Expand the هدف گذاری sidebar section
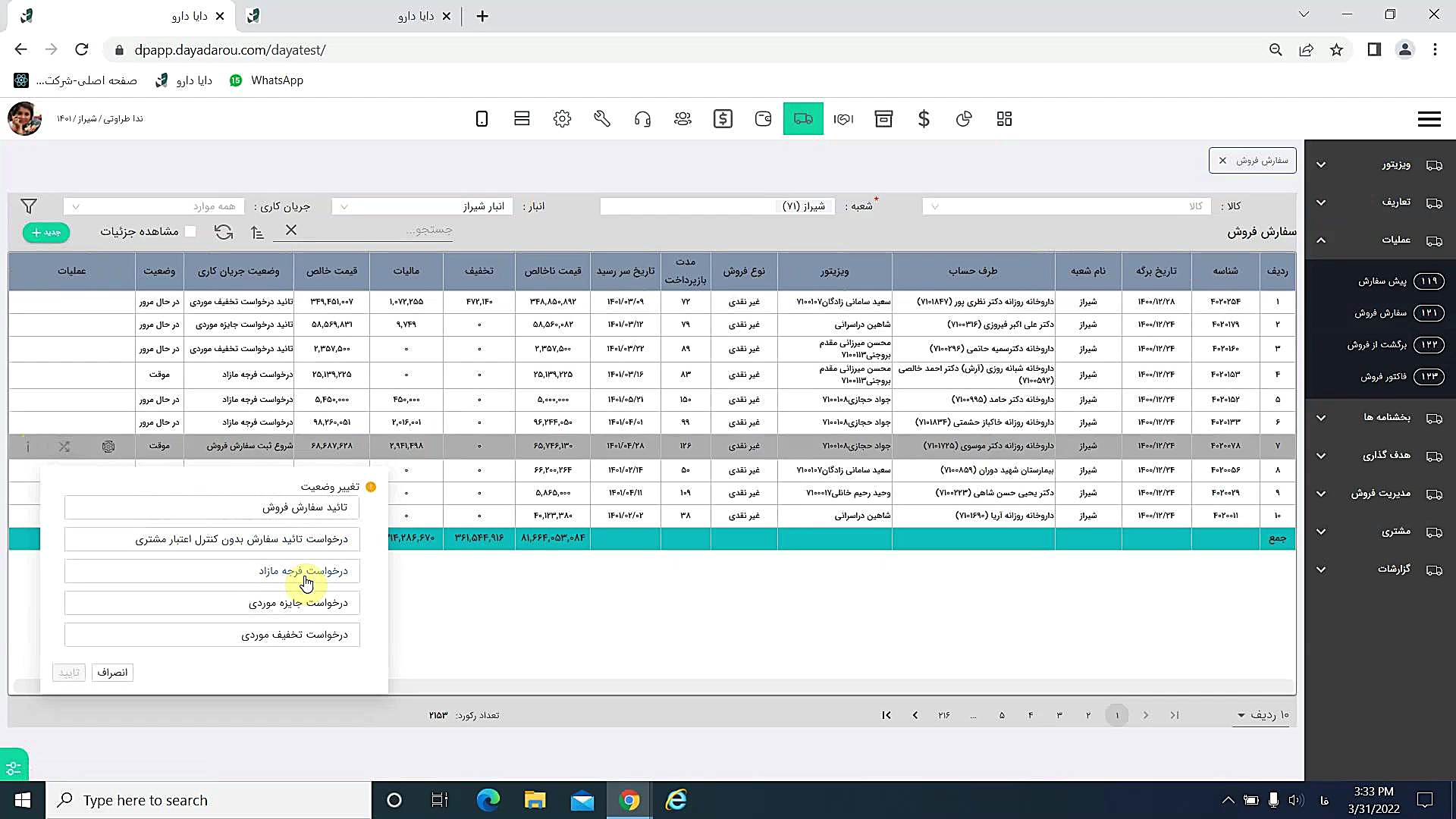This screenshot has width=1456, height=819. coord(1380,456)
